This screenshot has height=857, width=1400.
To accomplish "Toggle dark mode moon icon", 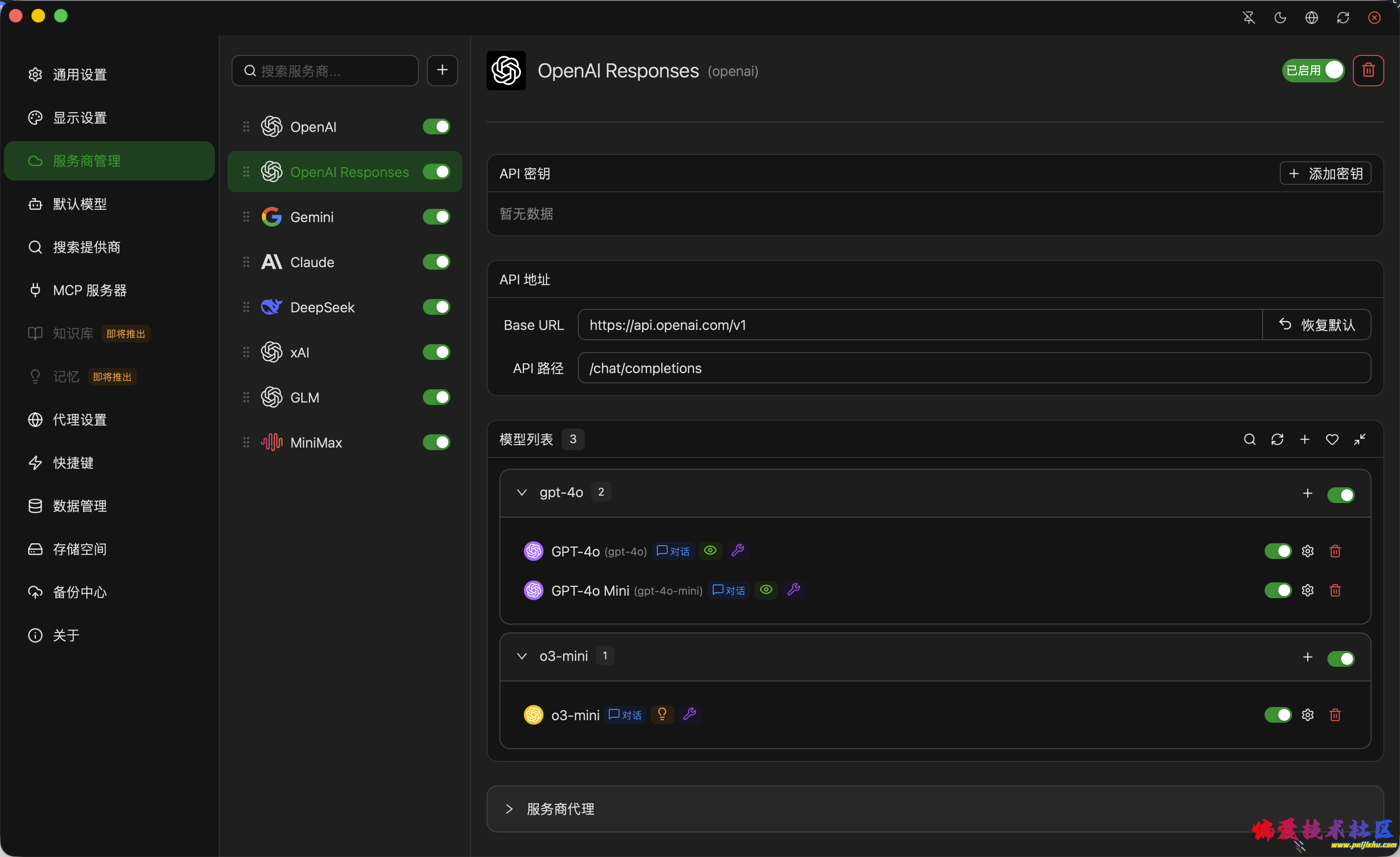I will point(1280,18).
